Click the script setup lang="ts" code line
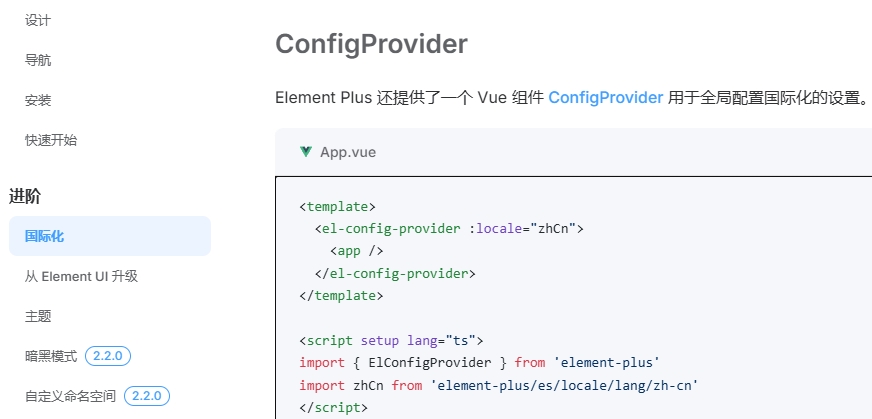The image size is (872, 419). [392, 341]
